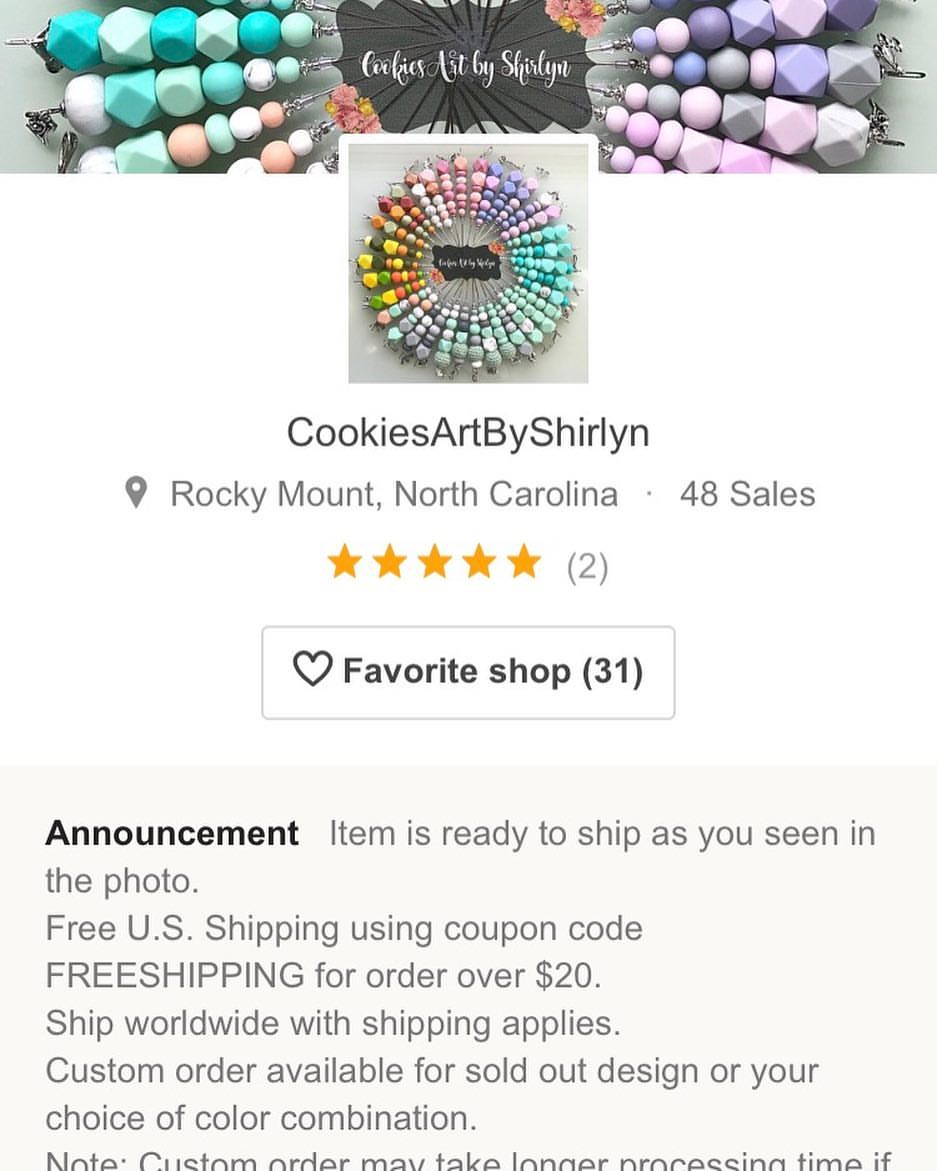Click the heart icon on Favorite shop
Viewport: 937px width, 1171px height.
tap(312, 669)
